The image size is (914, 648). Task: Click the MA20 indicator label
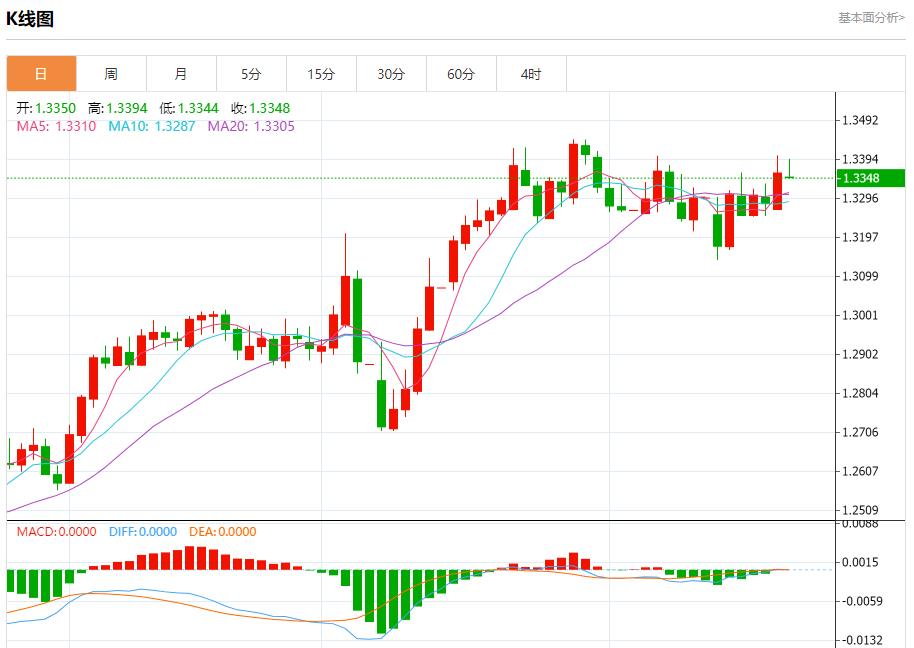pyautogui.click(x=251, y=126)
